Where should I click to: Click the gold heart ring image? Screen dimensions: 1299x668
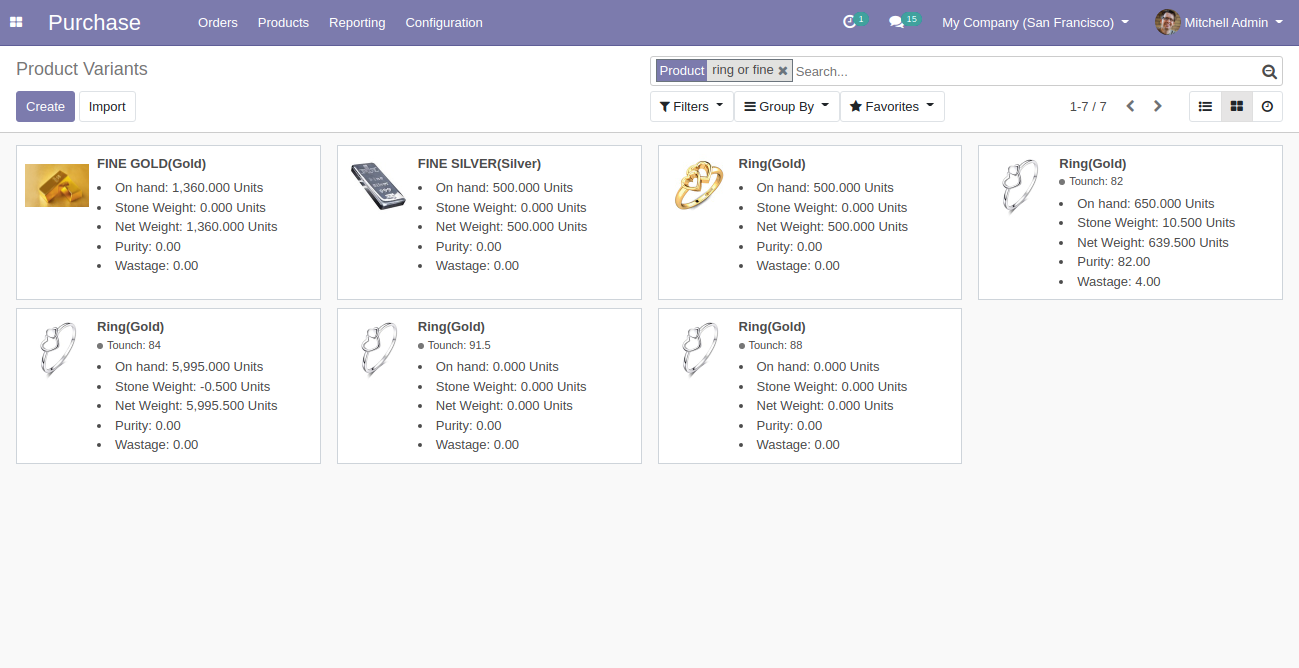pyautogui.click(x=698, y=185)
